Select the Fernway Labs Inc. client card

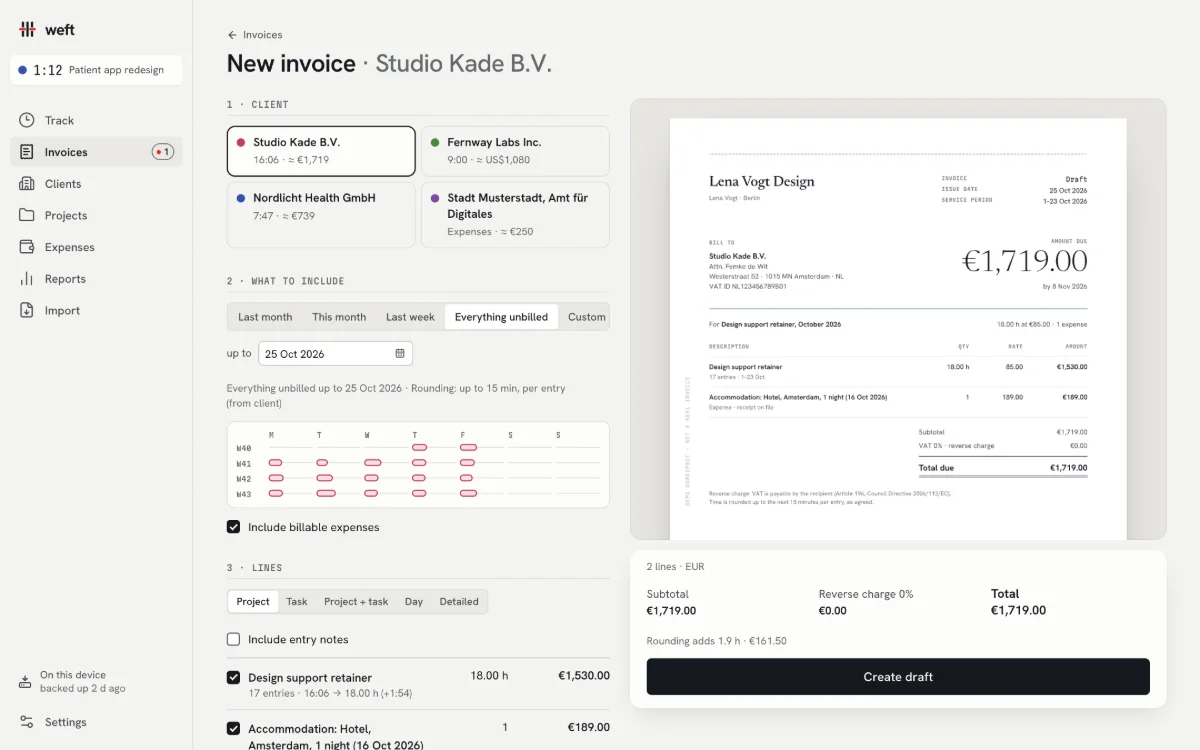(515, 151)
